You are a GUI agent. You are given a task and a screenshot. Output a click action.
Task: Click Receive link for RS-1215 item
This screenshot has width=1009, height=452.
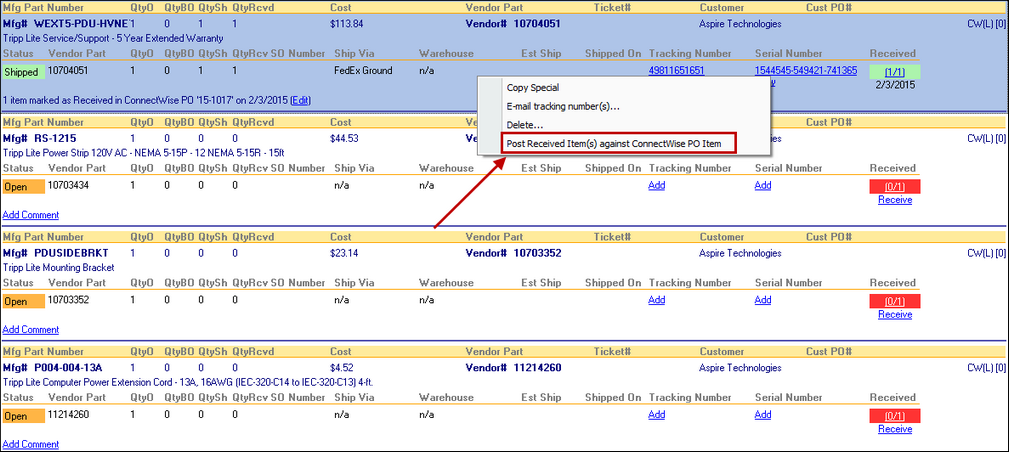click(894, 200)
